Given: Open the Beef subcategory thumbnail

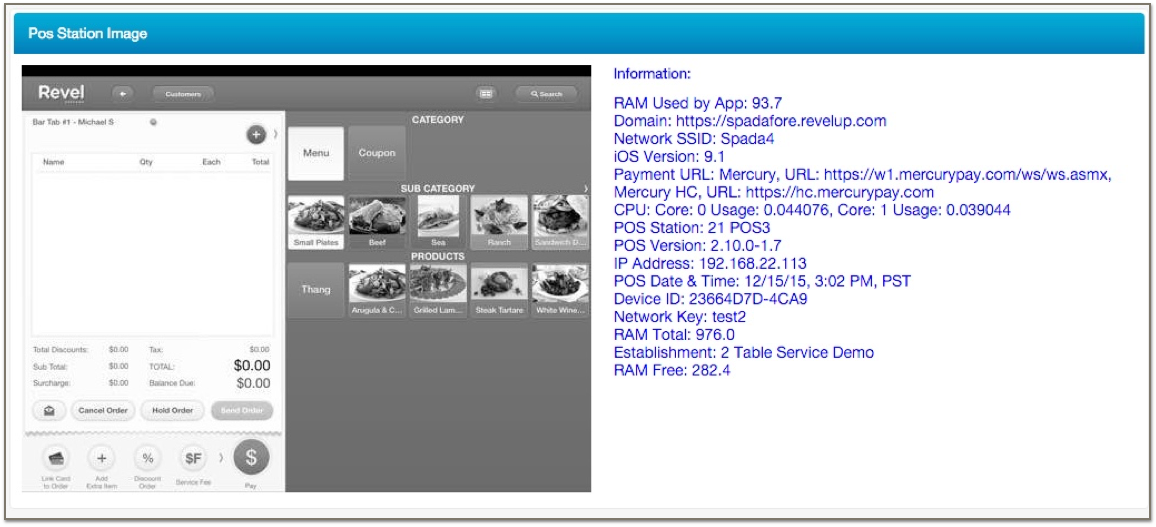Looking at the screenshot, I should pos(377,222).
